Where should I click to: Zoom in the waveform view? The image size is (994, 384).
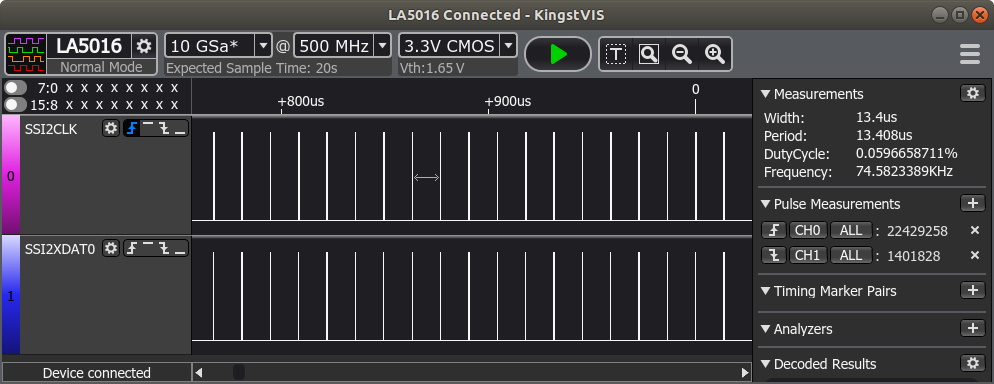pyautogui.click(x=714, y=54)
